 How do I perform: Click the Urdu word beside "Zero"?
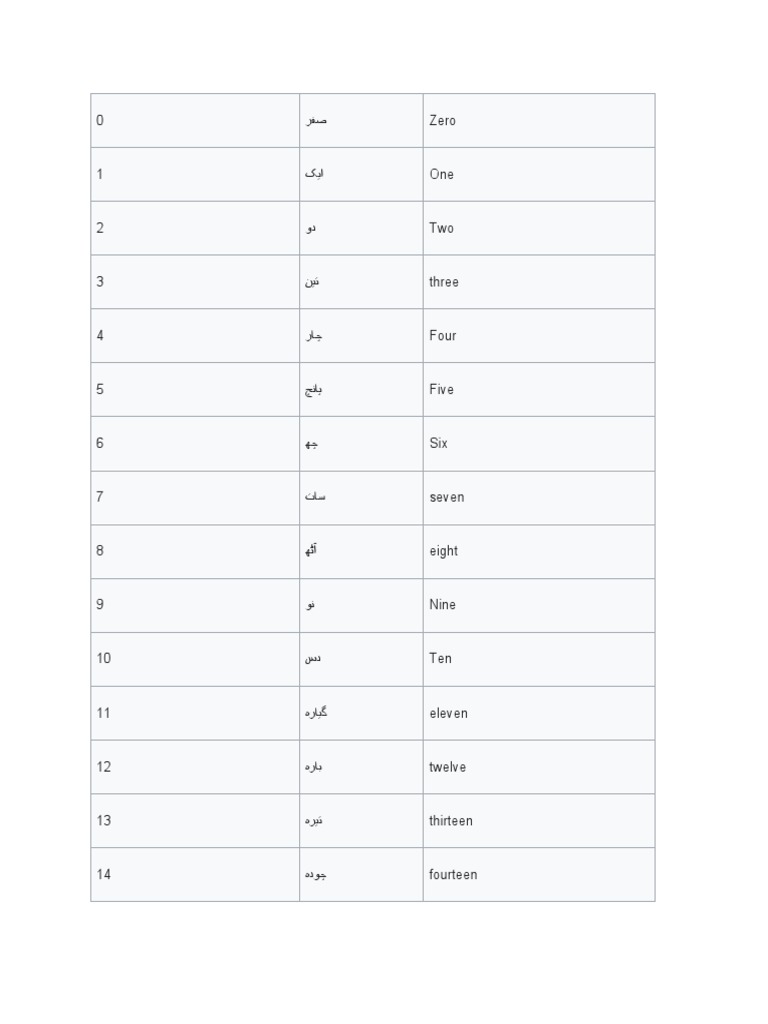pos(316,121)
